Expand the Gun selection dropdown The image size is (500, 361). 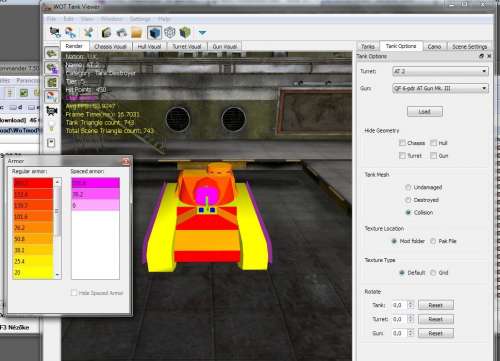(x=441, y=88)
